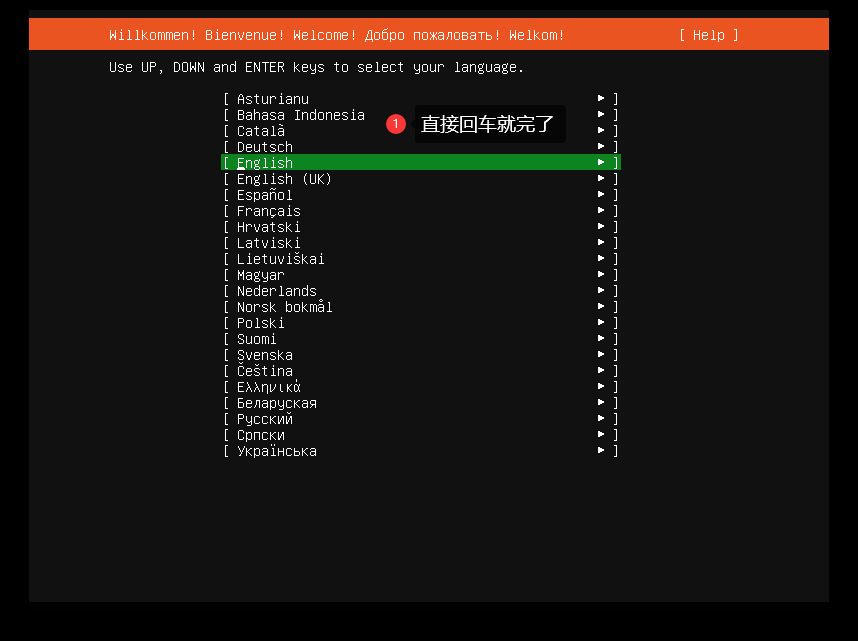Choose Svenska as installer language
Viewport: 858px width, 641px height.
click(x=263, y=354)
